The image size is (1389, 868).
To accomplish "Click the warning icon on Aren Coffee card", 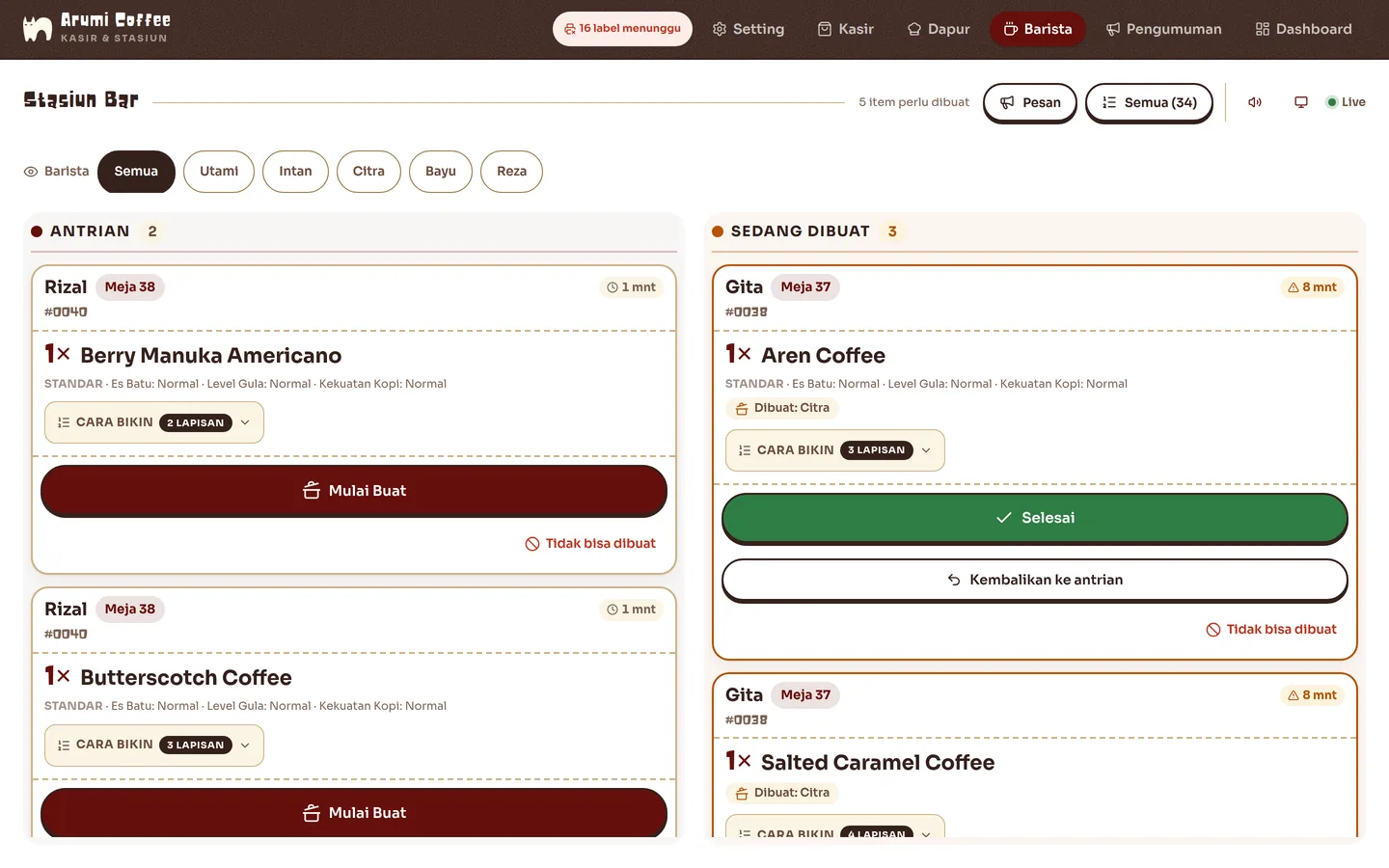I will pos(1294,287).
